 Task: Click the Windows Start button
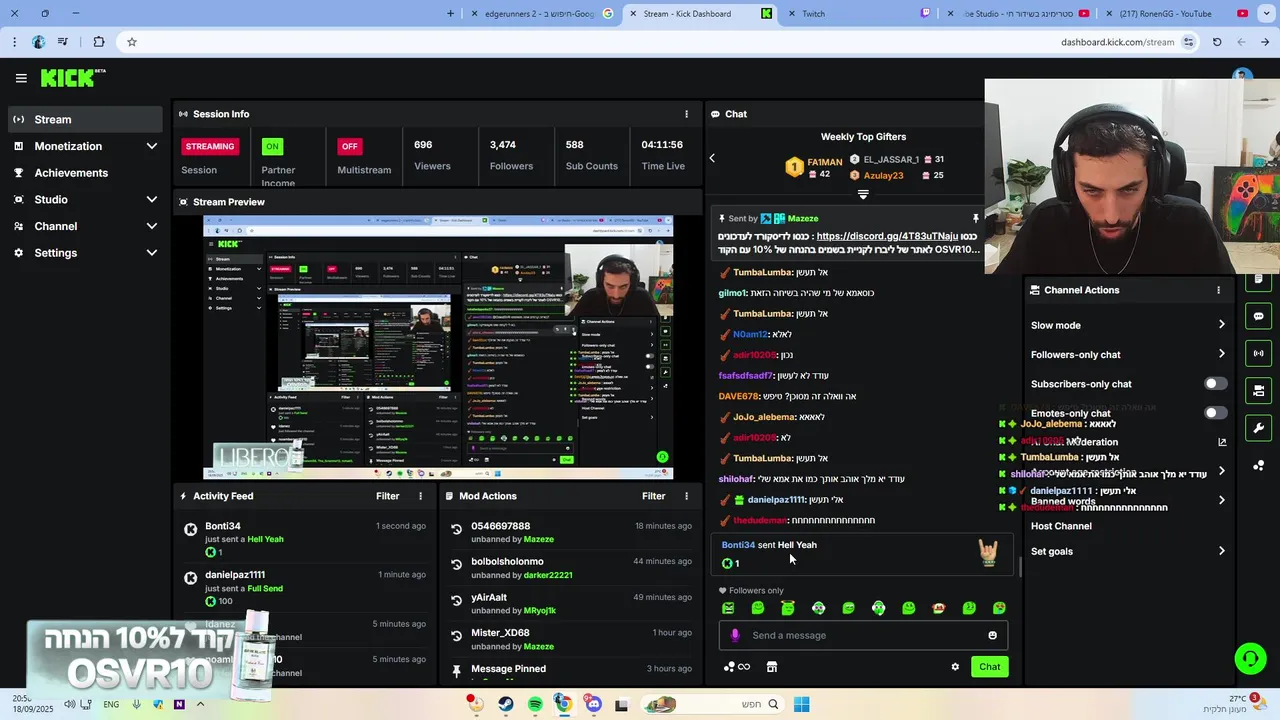pos(801,704)
